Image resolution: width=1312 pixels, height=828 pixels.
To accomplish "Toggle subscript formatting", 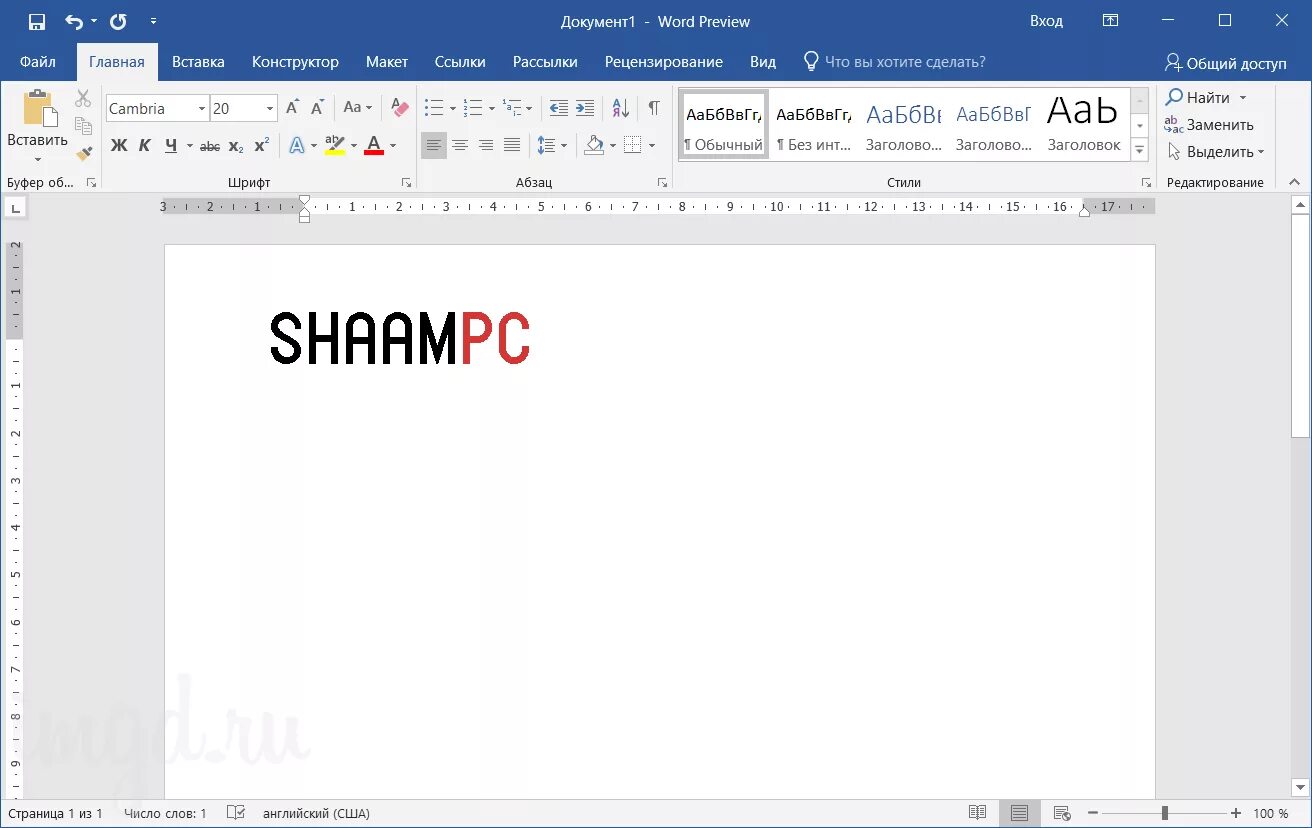I will 236,146.
